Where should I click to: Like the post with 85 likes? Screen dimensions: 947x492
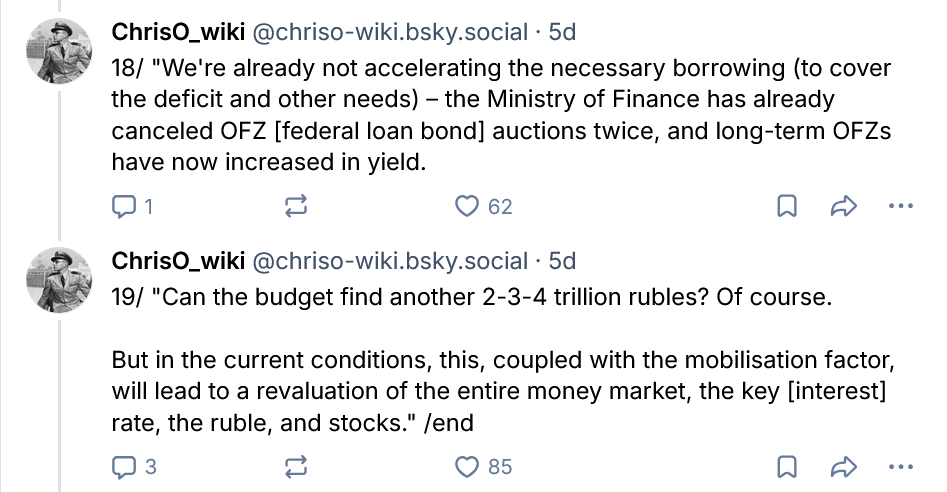pos(483,467)
